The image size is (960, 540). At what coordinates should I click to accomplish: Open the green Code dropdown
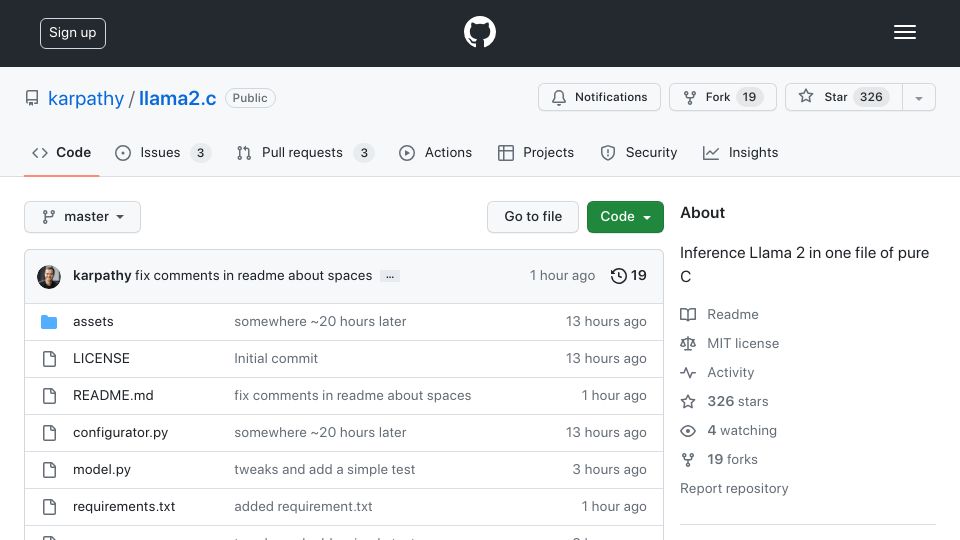[625, 217]
